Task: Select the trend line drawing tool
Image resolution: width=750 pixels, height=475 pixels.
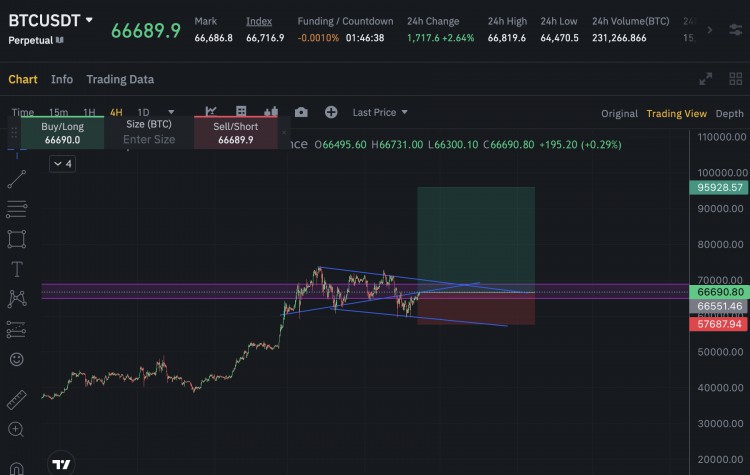Action: point(16,179)
